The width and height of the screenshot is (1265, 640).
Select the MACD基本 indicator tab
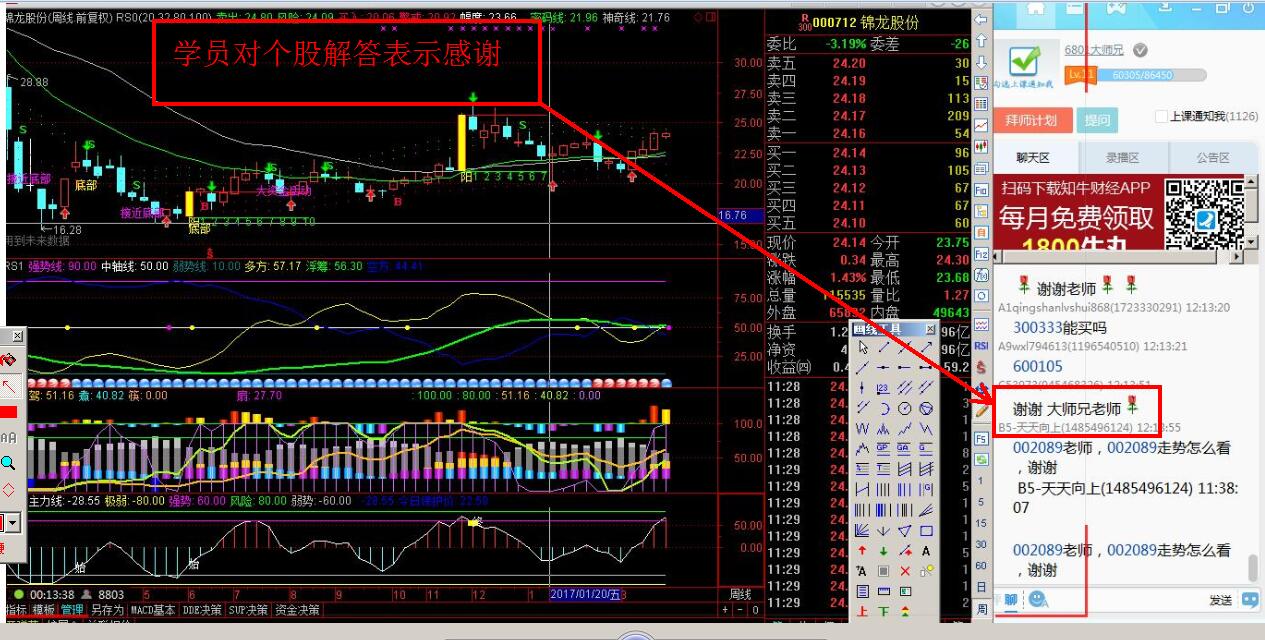[x=153, y=609]
